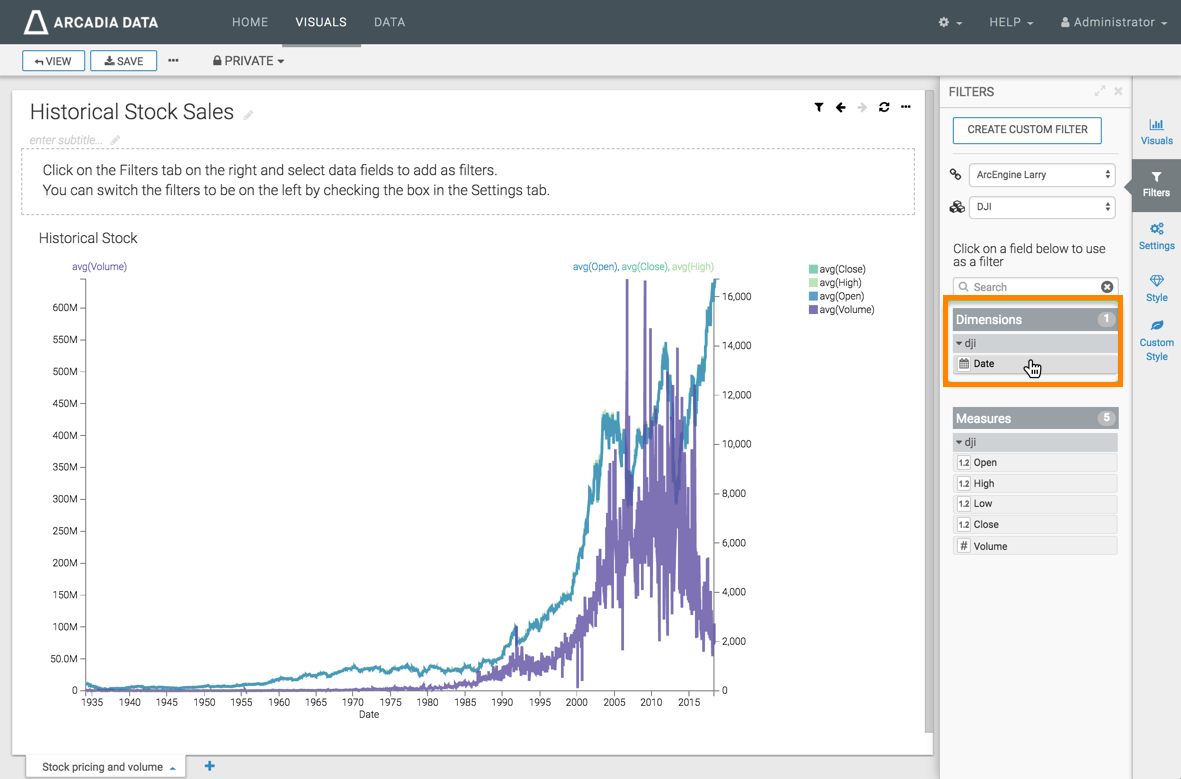Go to the HOME tab
Screen dimensions: 1181x779
click(250, 22)
